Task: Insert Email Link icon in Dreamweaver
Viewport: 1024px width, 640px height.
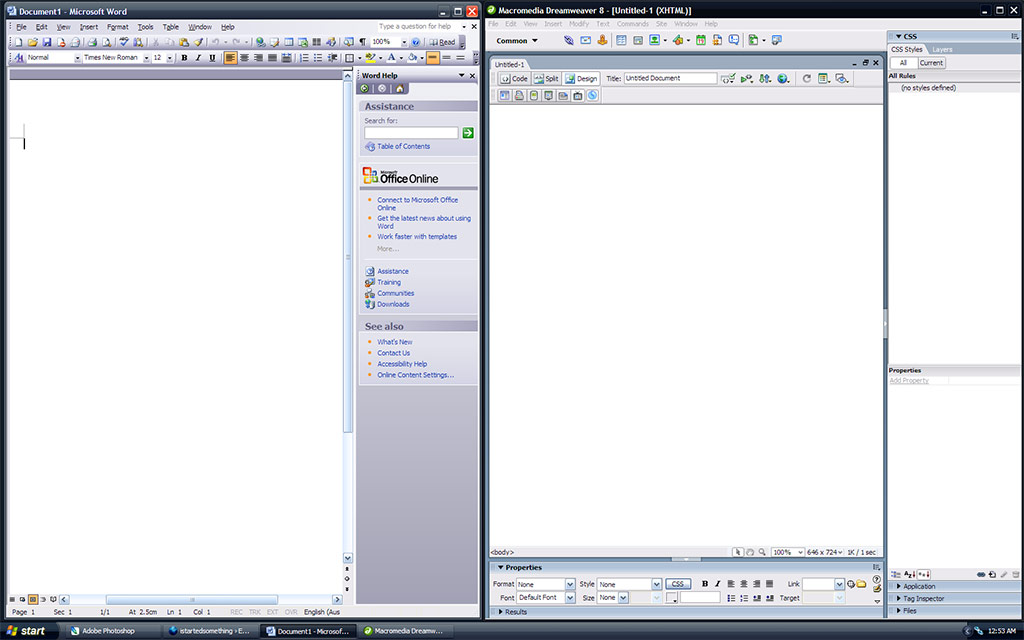Action: 586,40
